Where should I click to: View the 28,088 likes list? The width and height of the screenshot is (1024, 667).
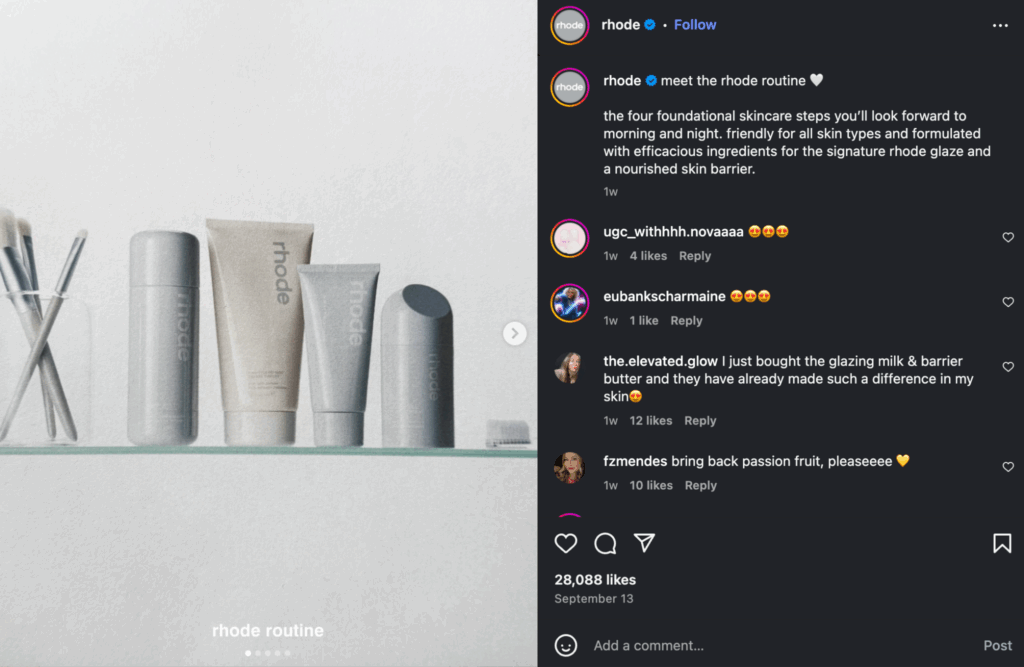[595, 580]
